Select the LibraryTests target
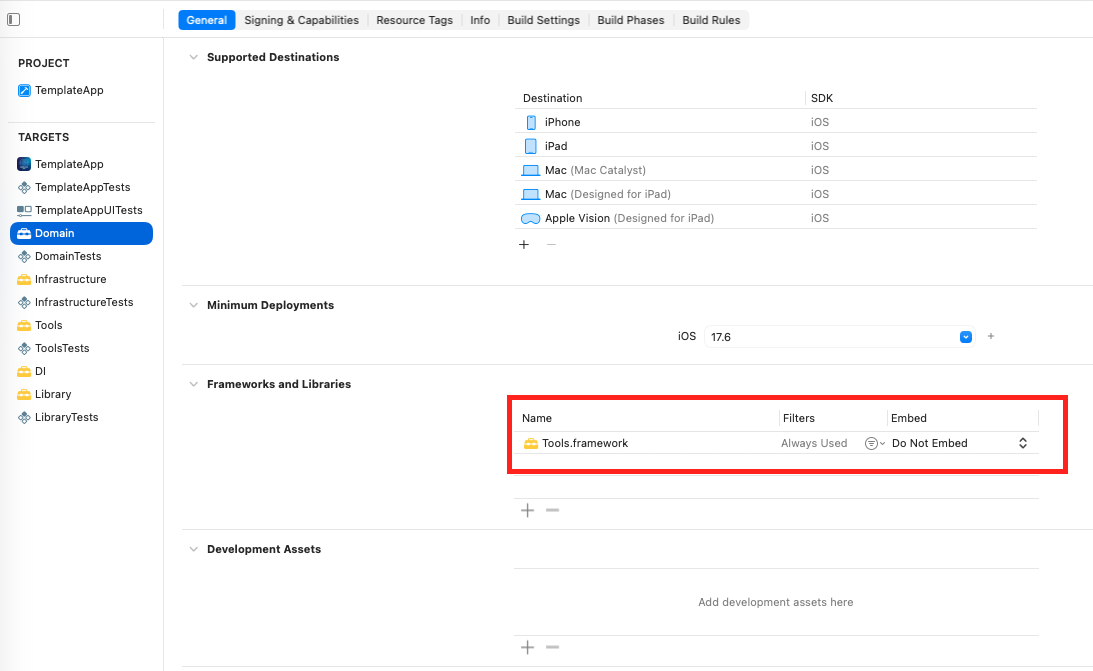This screenshot has height=671, width=1093. (x=82, y=417)
